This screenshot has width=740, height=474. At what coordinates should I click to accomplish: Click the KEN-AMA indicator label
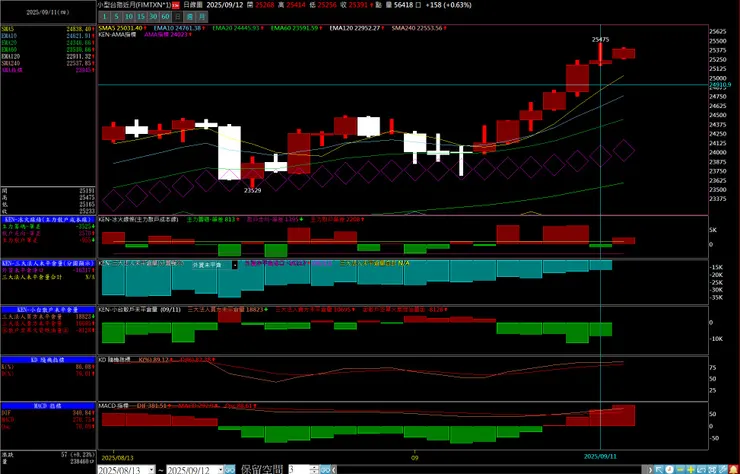coord(117,34)
